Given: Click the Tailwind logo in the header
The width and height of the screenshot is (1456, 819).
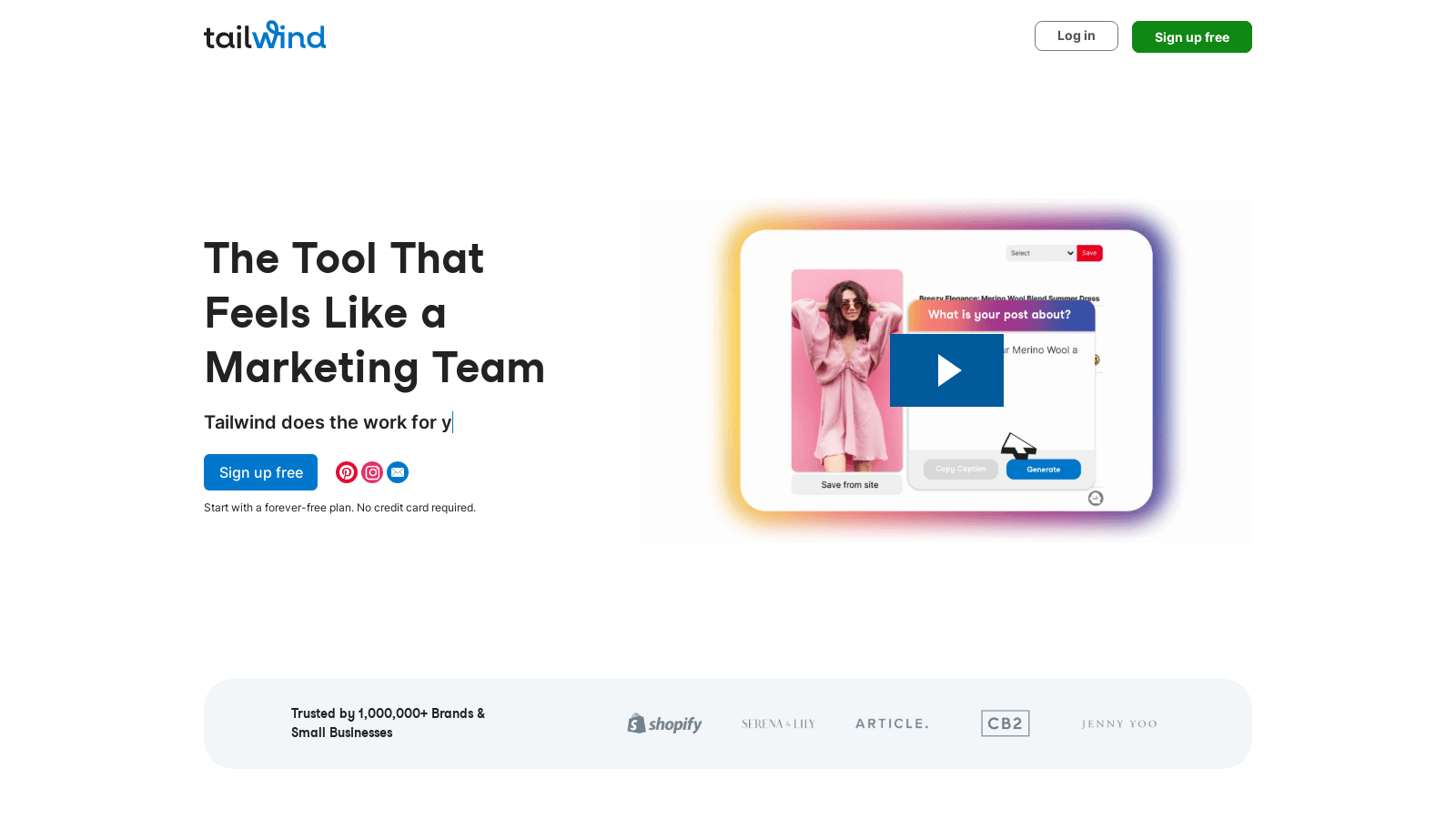Looking at the screenshot, I should 265,35.
